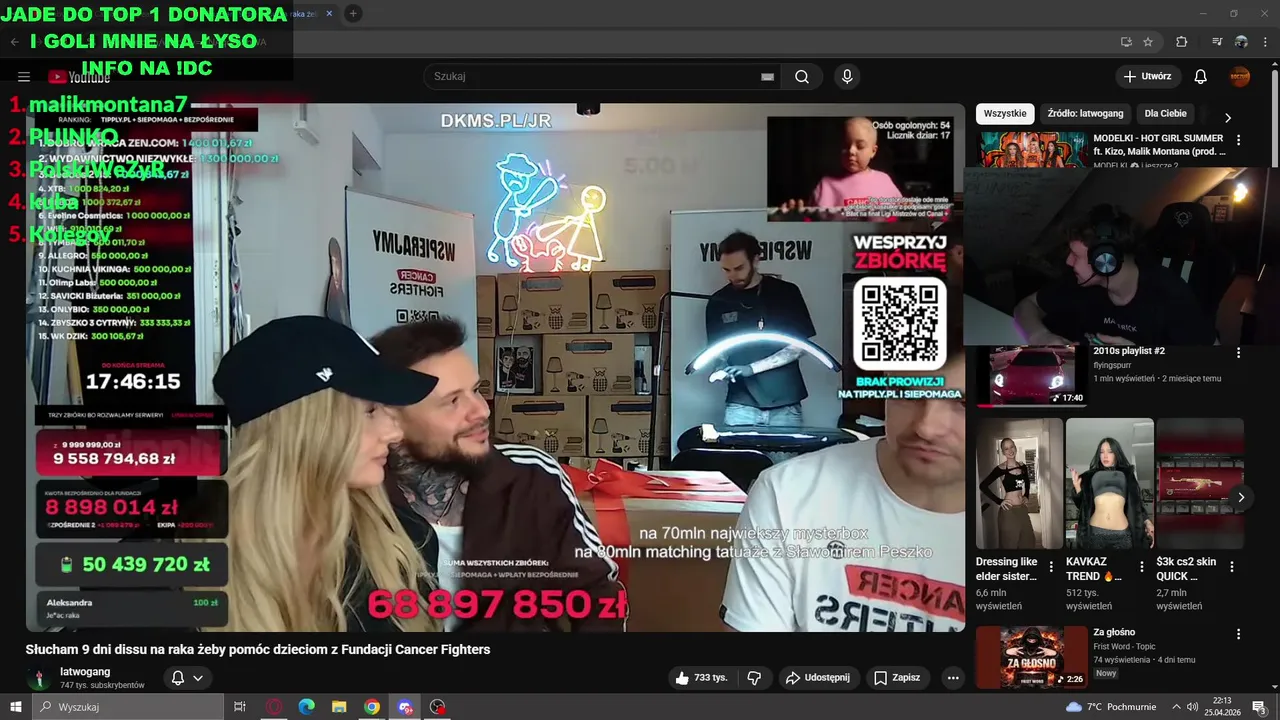The image size is (1280, 720).
Task: Start voice search with the microphone icon
Action: pos(847,77)
